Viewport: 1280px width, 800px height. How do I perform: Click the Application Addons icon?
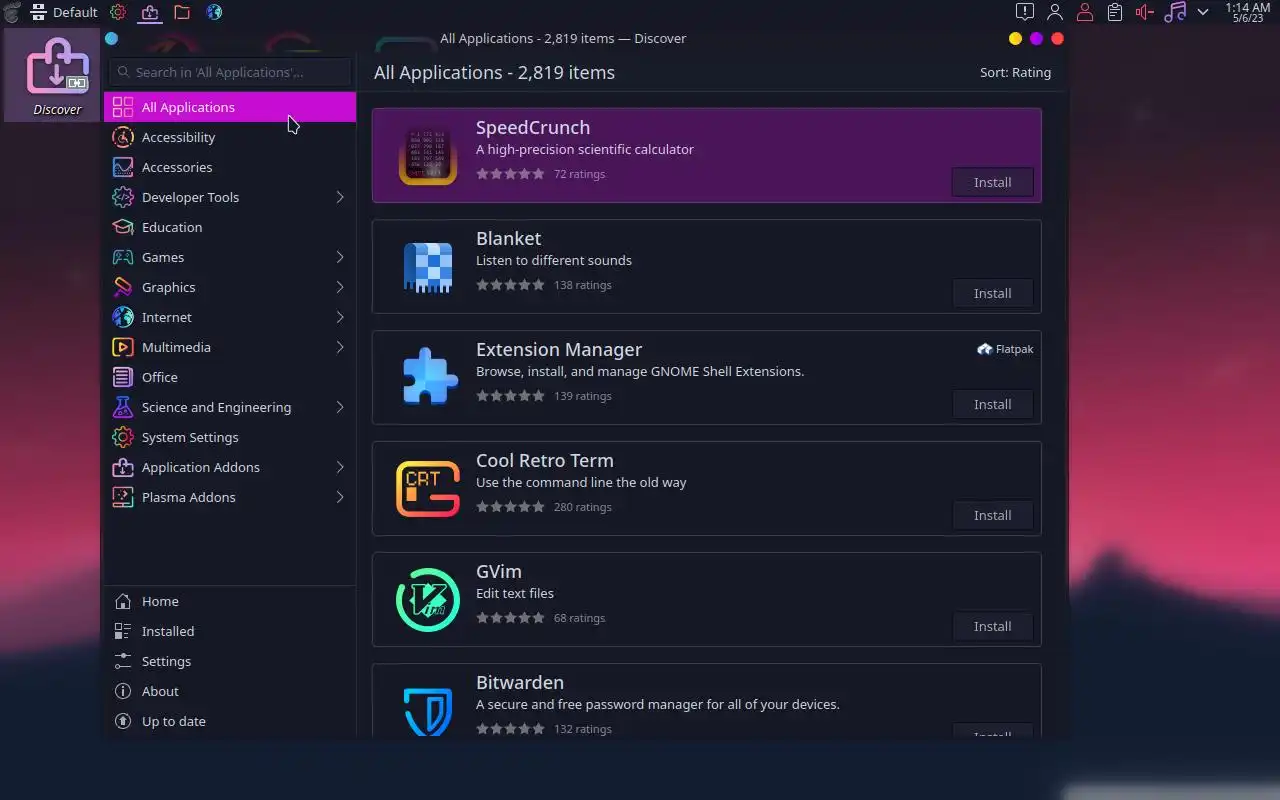[123, 467]
